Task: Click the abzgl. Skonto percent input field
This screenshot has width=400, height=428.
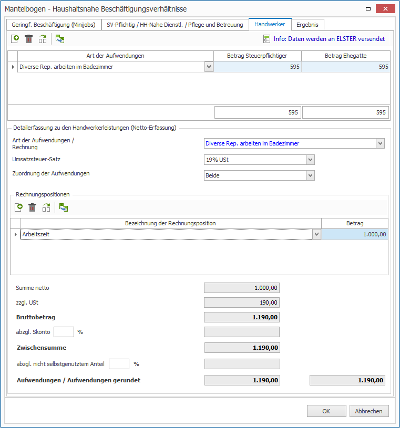Action: pyautogui.click(x=63, y=332)
